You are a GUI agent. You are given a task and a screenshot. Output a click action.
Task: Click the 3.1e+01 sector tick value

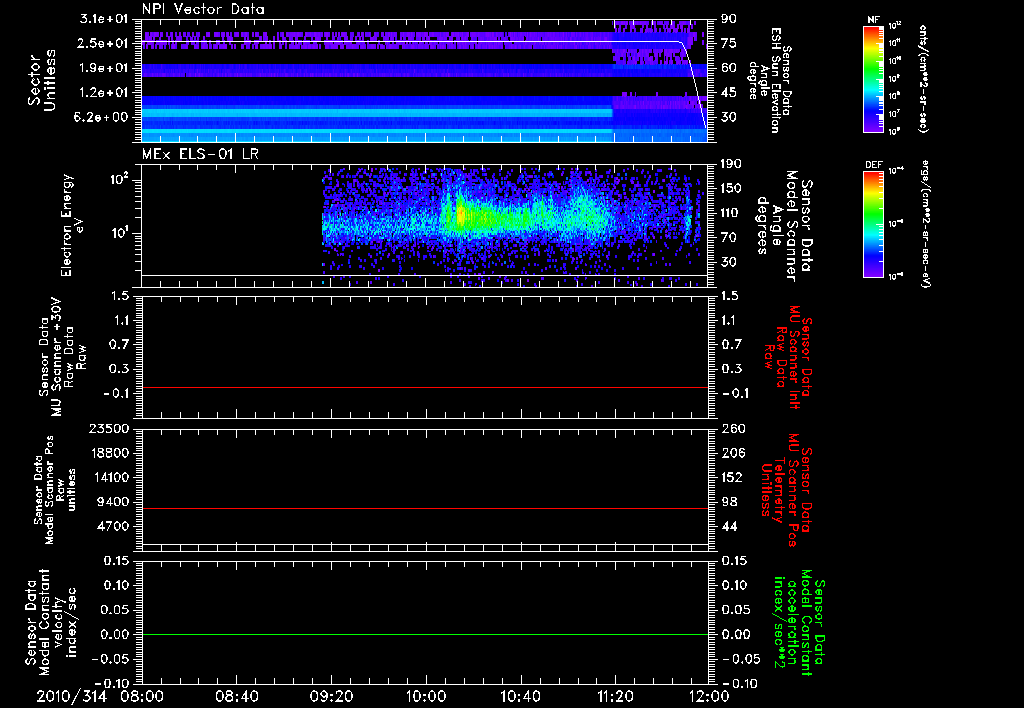[x=103, y=19]
